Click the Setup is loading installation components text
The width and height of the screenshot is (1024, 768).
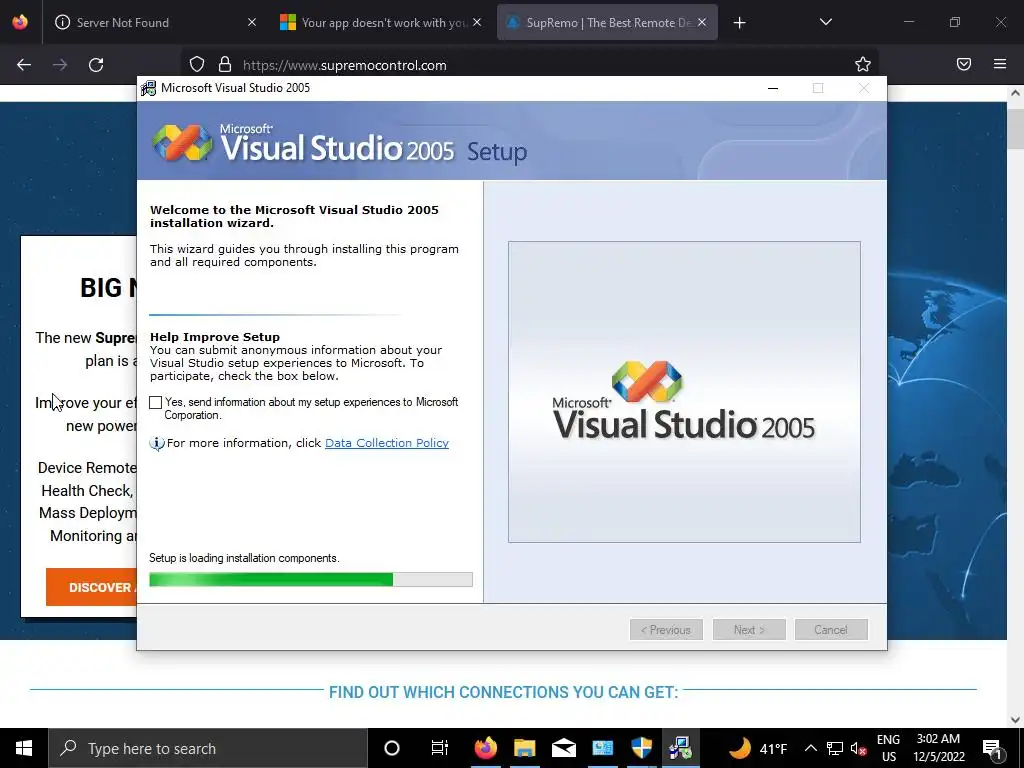click(244, 558)
